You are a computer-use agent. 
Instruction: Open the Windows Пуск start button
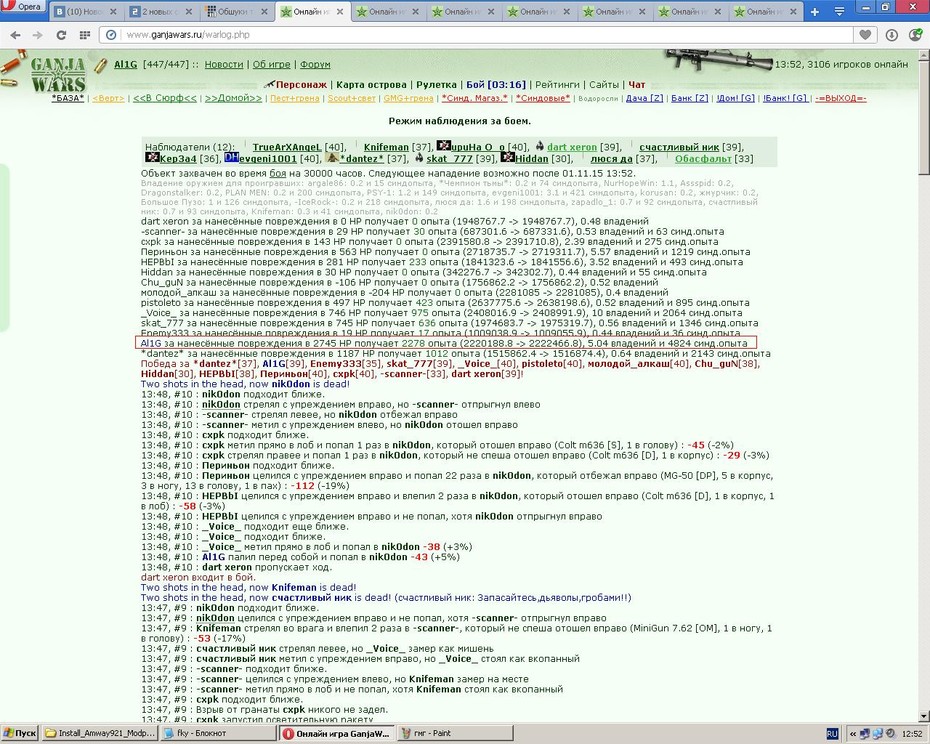(20, 733)
